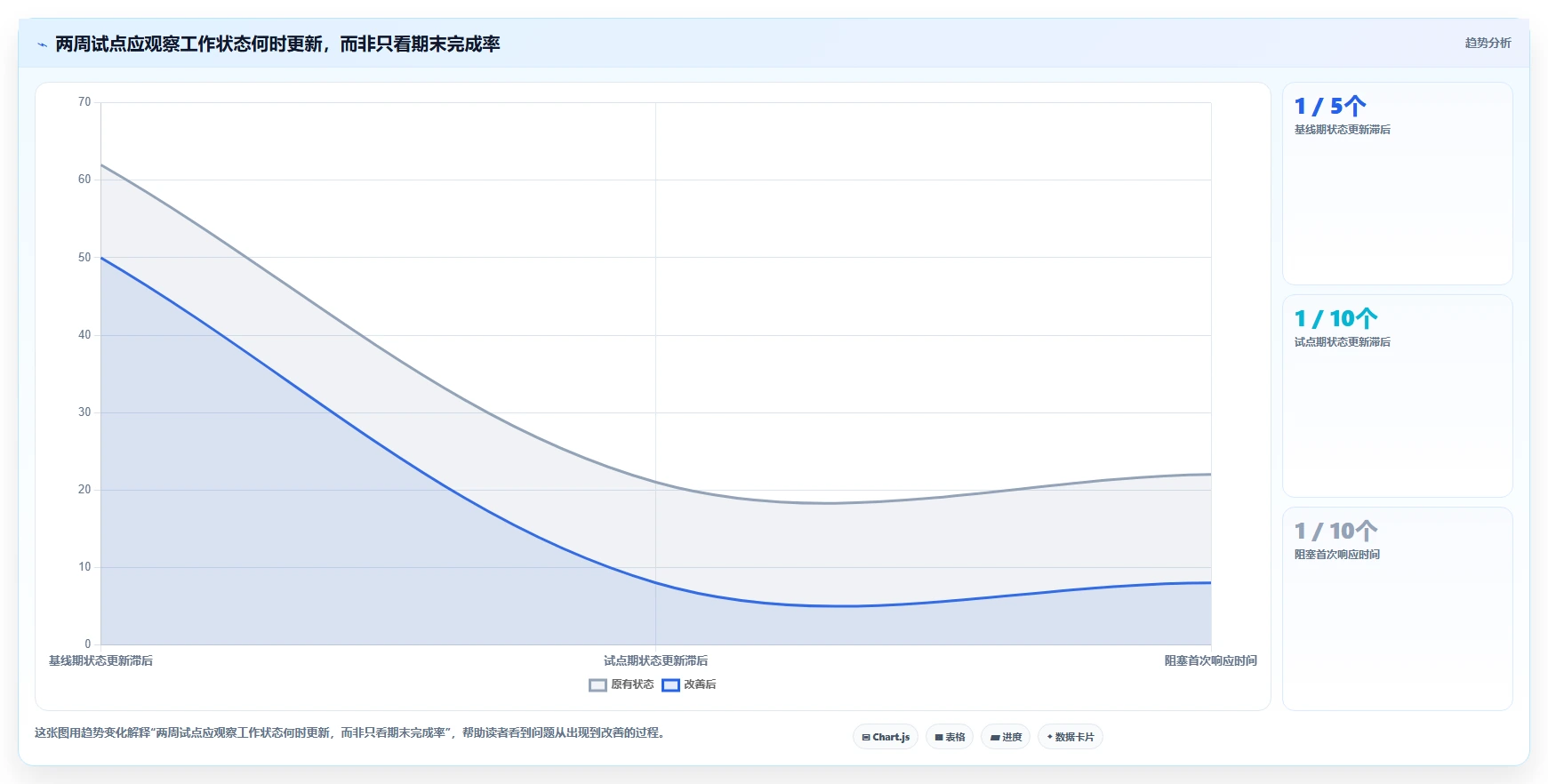1548x784 pixels.
Task: Click the gray line's end point at 22
Action: 1210,475
